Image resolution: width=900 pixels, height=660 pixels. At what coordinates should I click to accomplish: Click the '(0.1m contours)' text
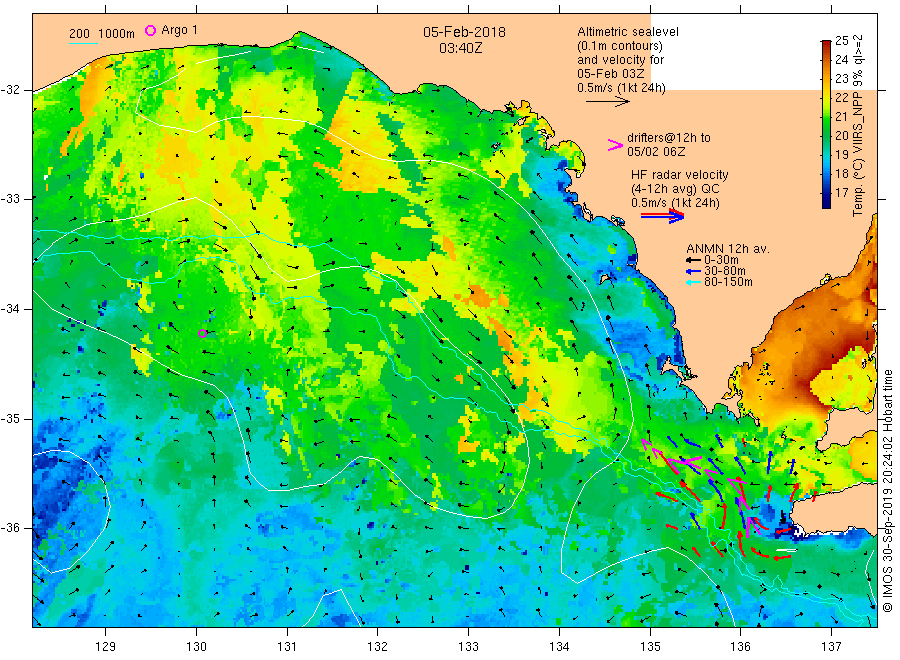point(620,46)
